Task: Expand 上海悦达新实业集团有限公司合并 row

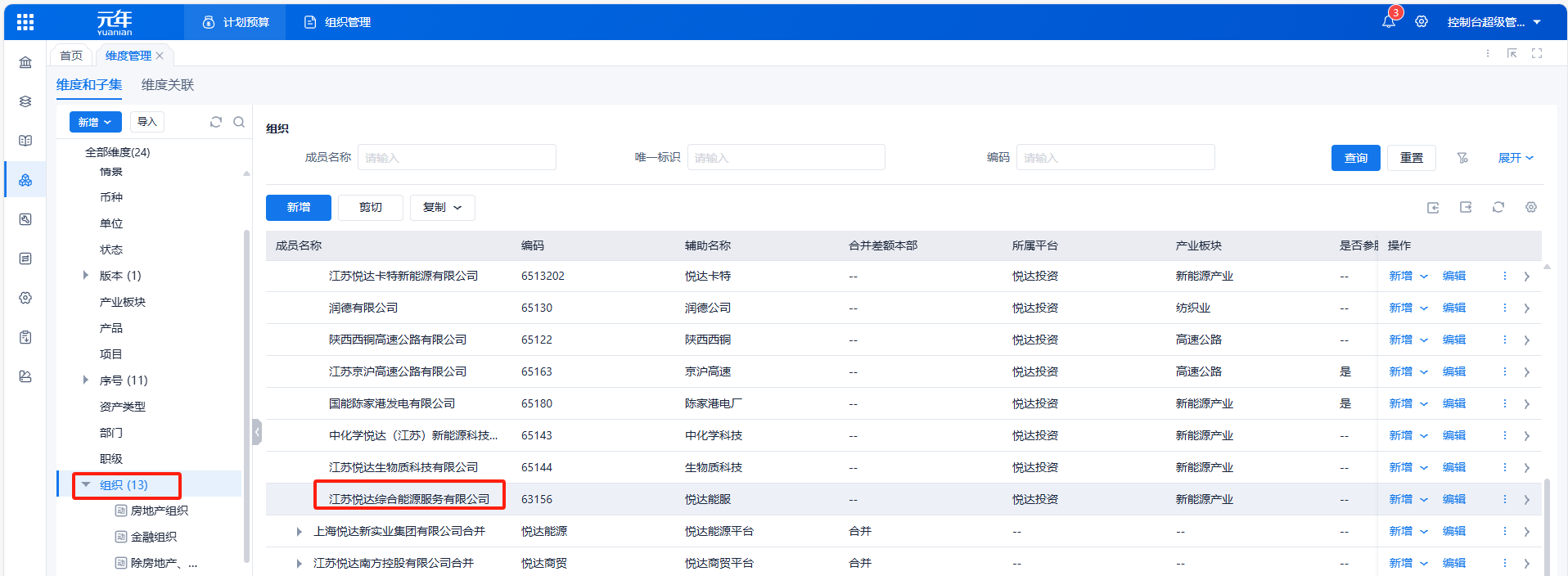Action: [299, 532]
